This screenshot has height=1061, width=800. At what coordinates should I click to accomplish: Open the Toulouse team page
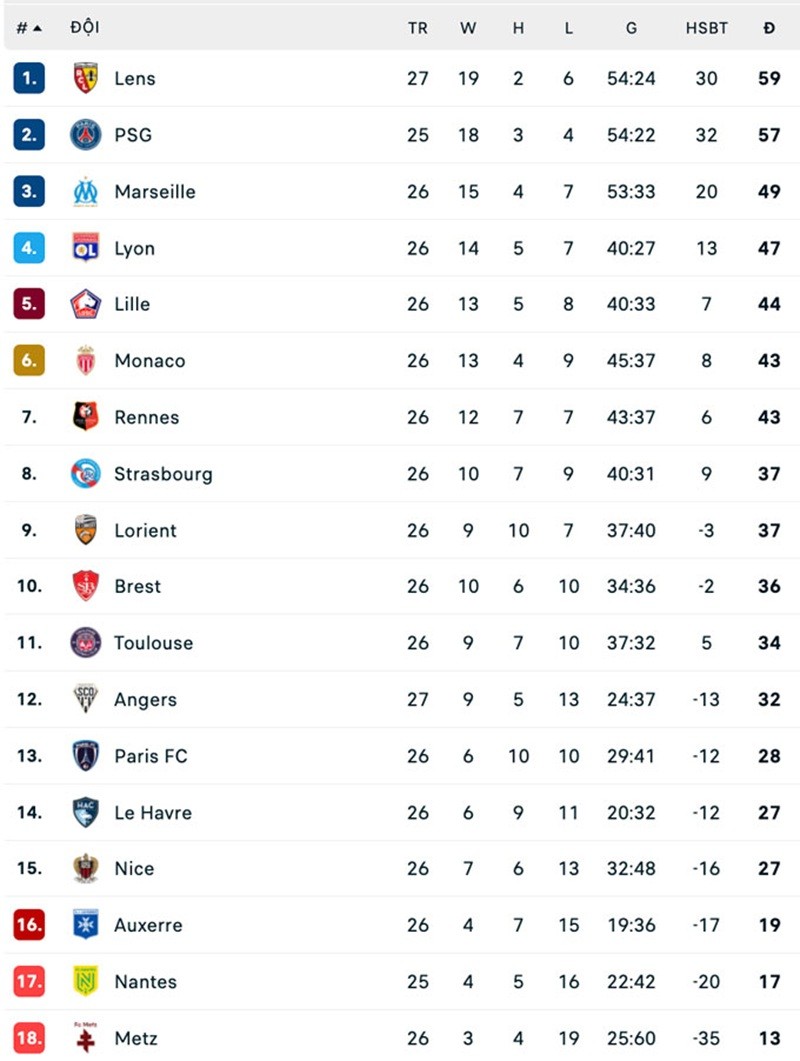(x=153, y=643)
